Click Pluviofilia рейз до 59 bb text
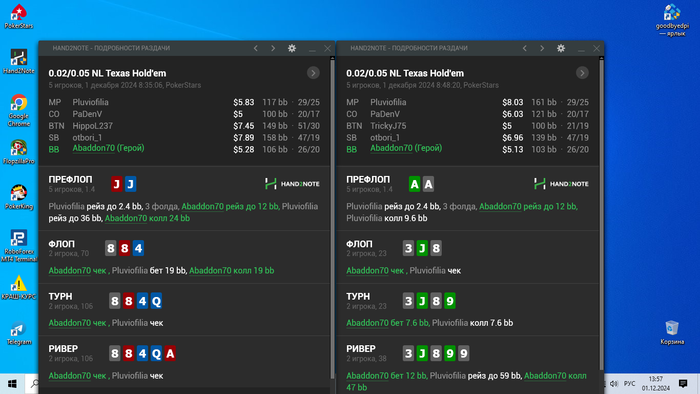The height and width of the screenshot is (394, 700). pyautogui.click(x=475, y=376)
